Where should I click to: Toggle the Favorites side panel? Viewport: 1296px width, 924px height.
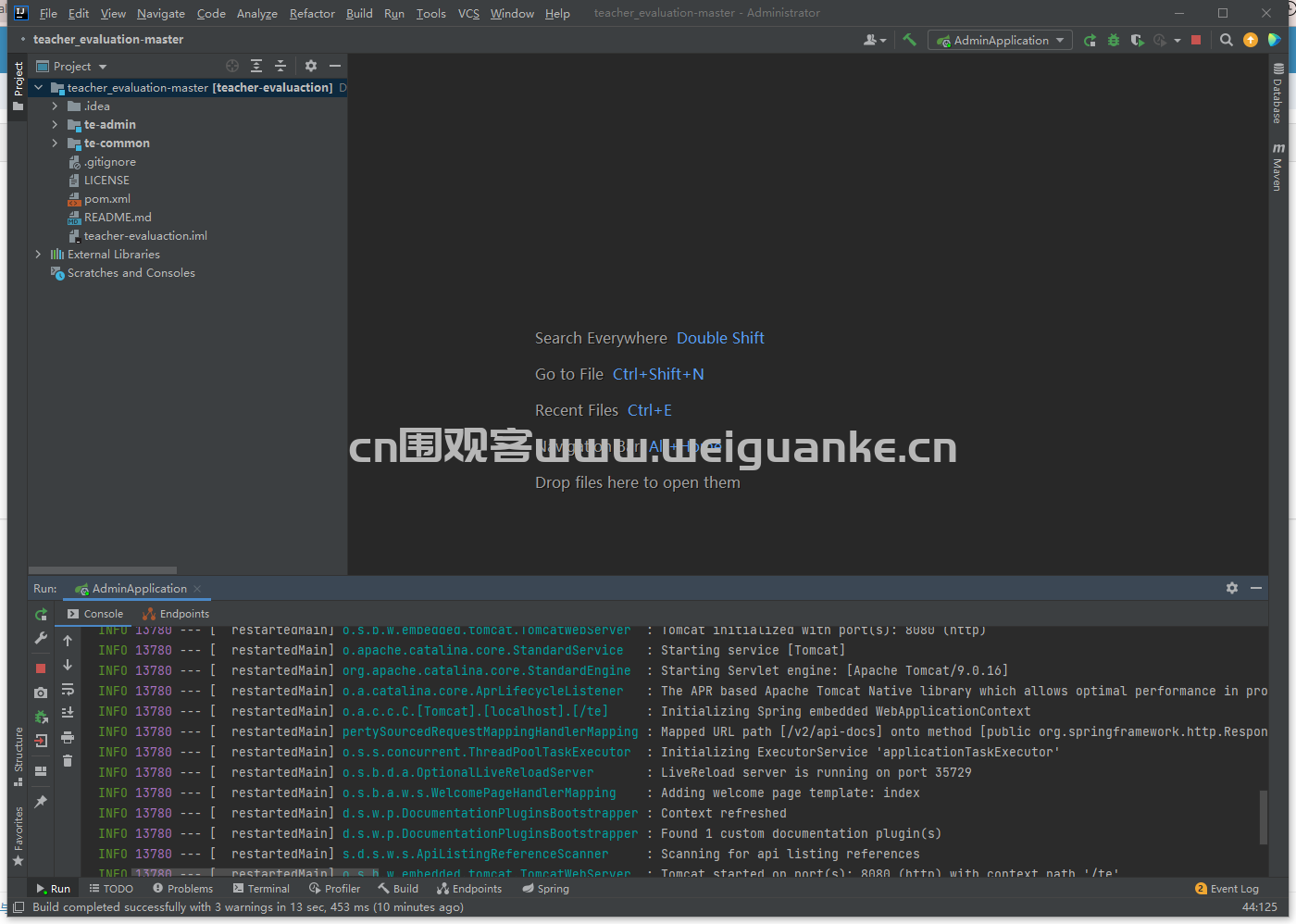tap(18, 836)
